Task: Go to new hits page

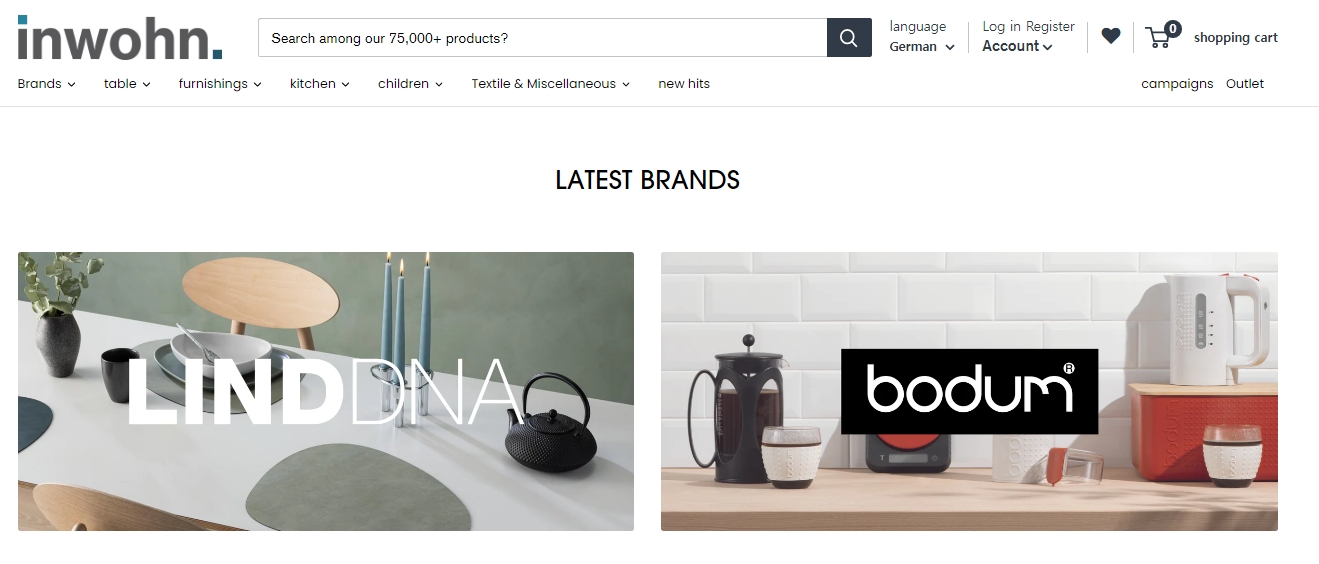Action: (x=684, y=84)
